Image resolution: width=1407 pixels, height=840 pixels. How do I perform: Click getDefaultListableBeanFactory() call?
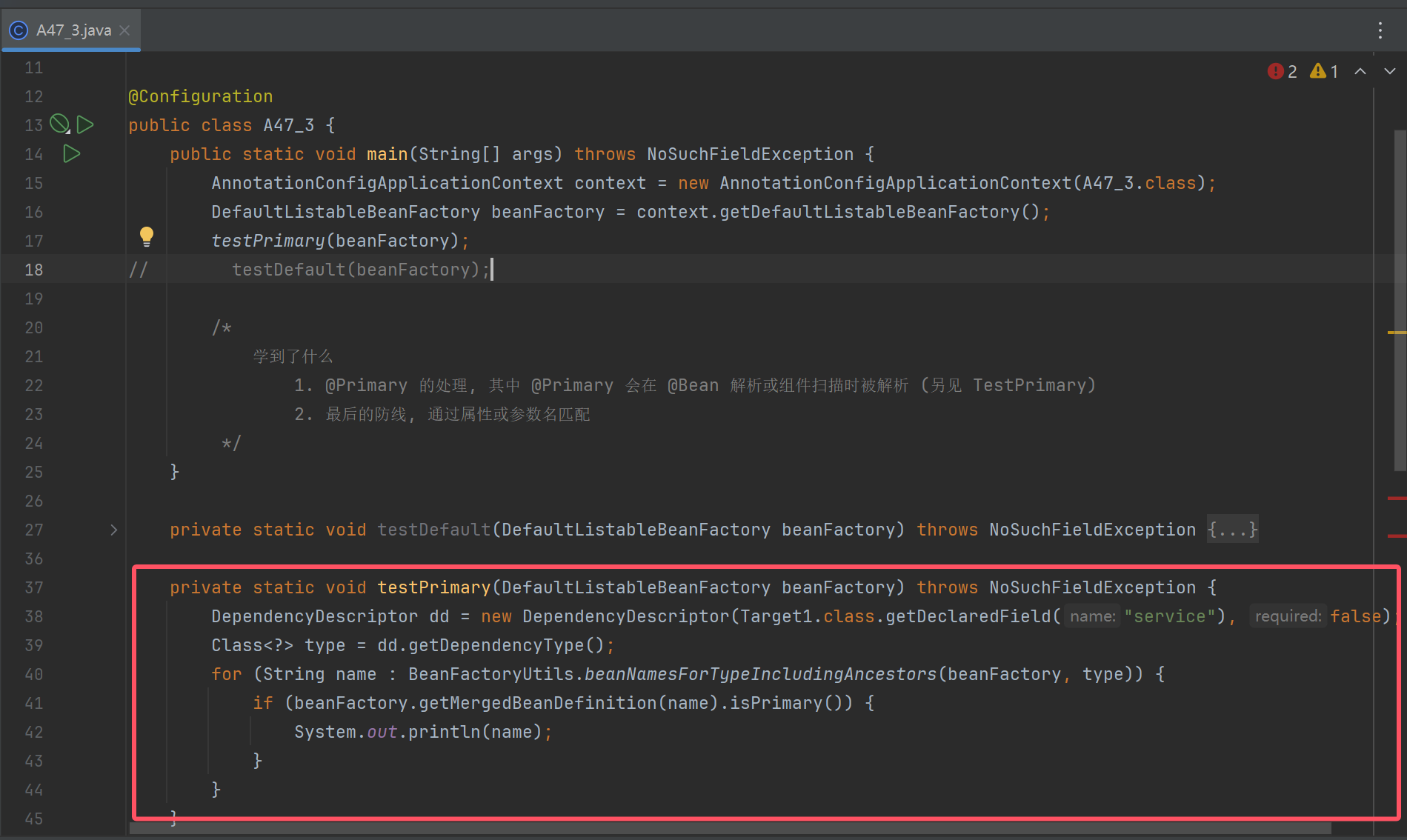pyautogui.click(x=880, y=212)
